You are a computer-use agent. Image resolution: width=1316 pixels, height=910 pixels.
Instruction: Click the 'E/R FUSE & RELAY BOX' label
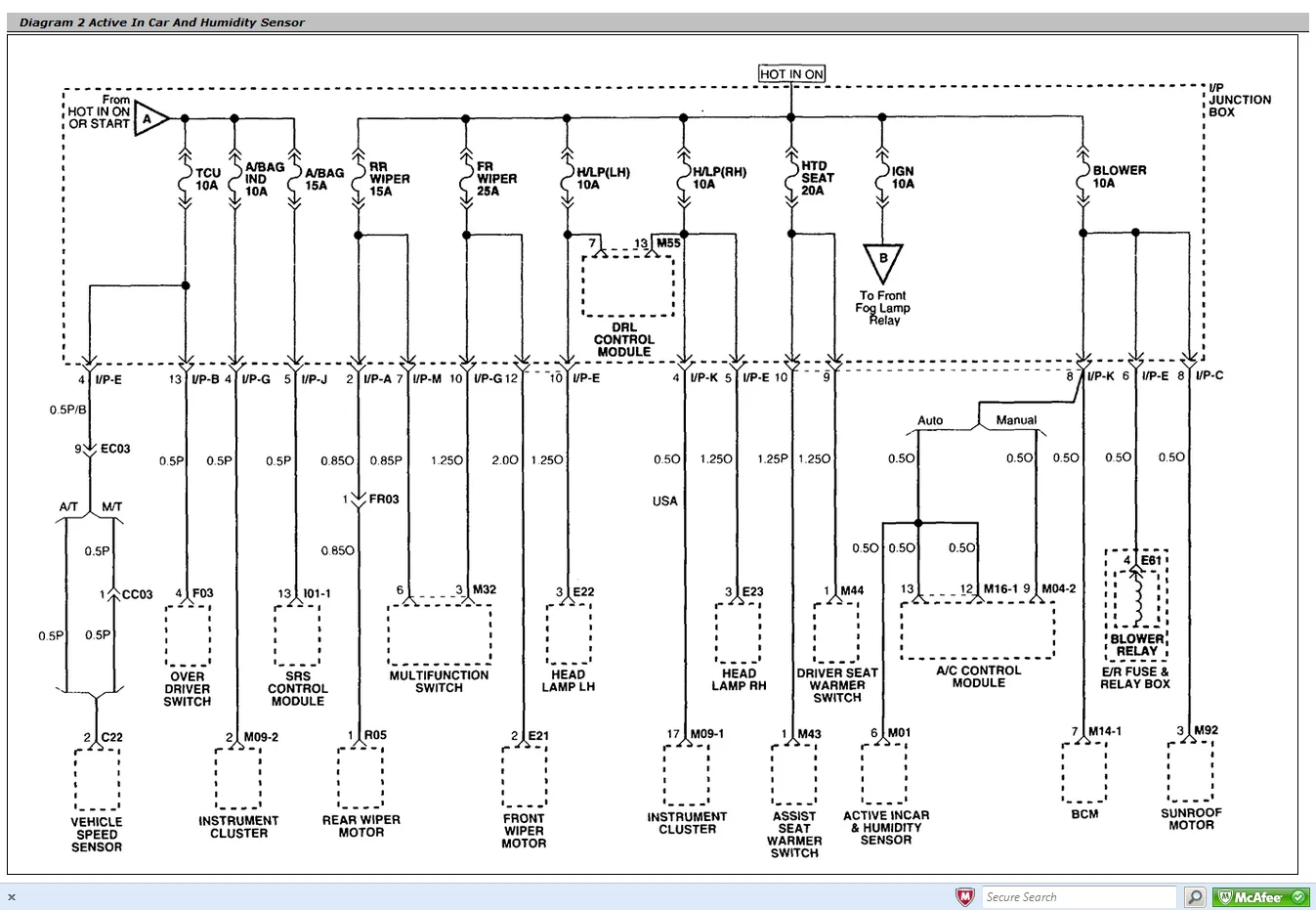[x=1134, y=677]
